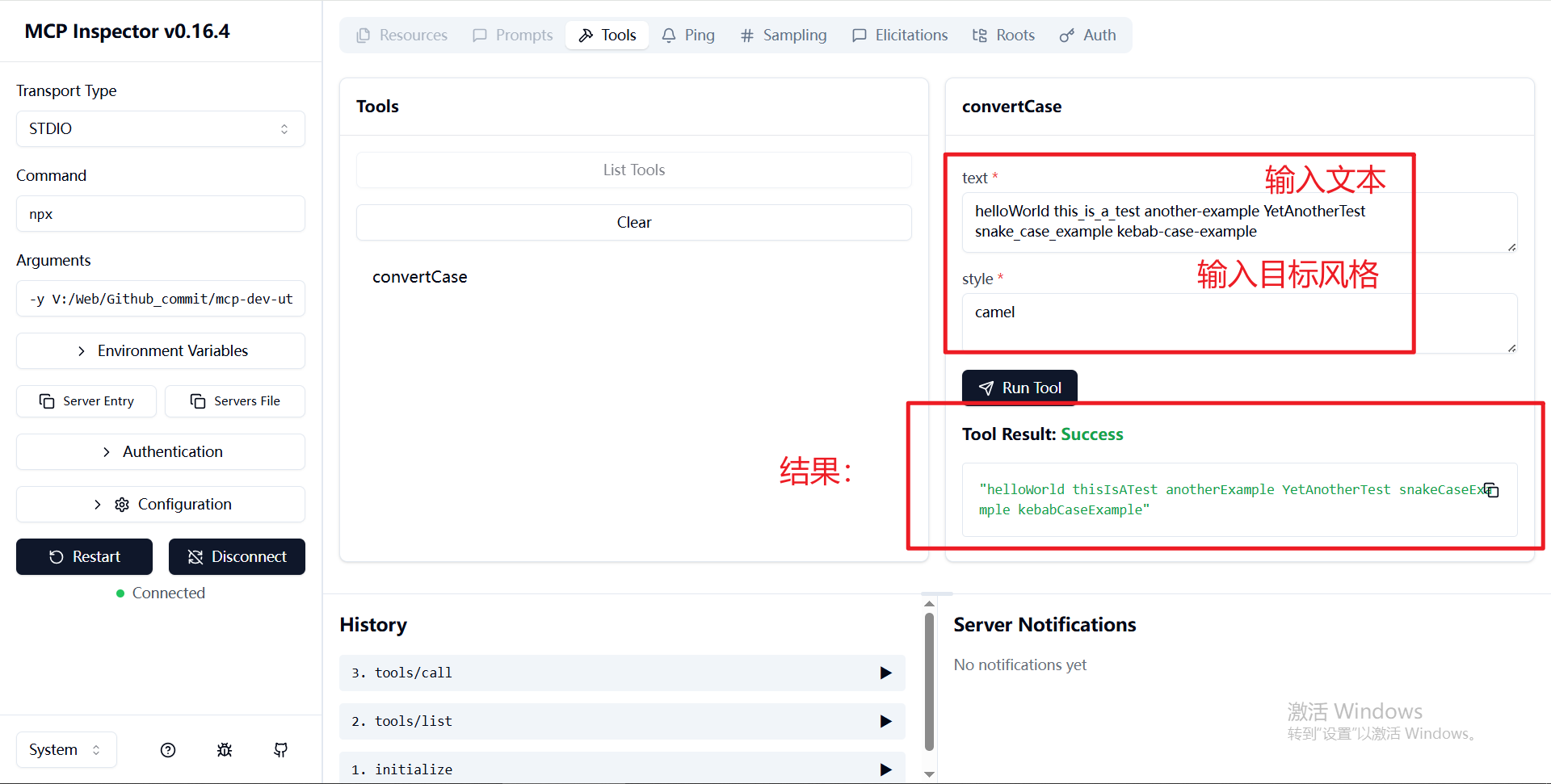Copy Servers File configuration
Viewport: 1551px width, 784px height.
[x=235, y=401]
